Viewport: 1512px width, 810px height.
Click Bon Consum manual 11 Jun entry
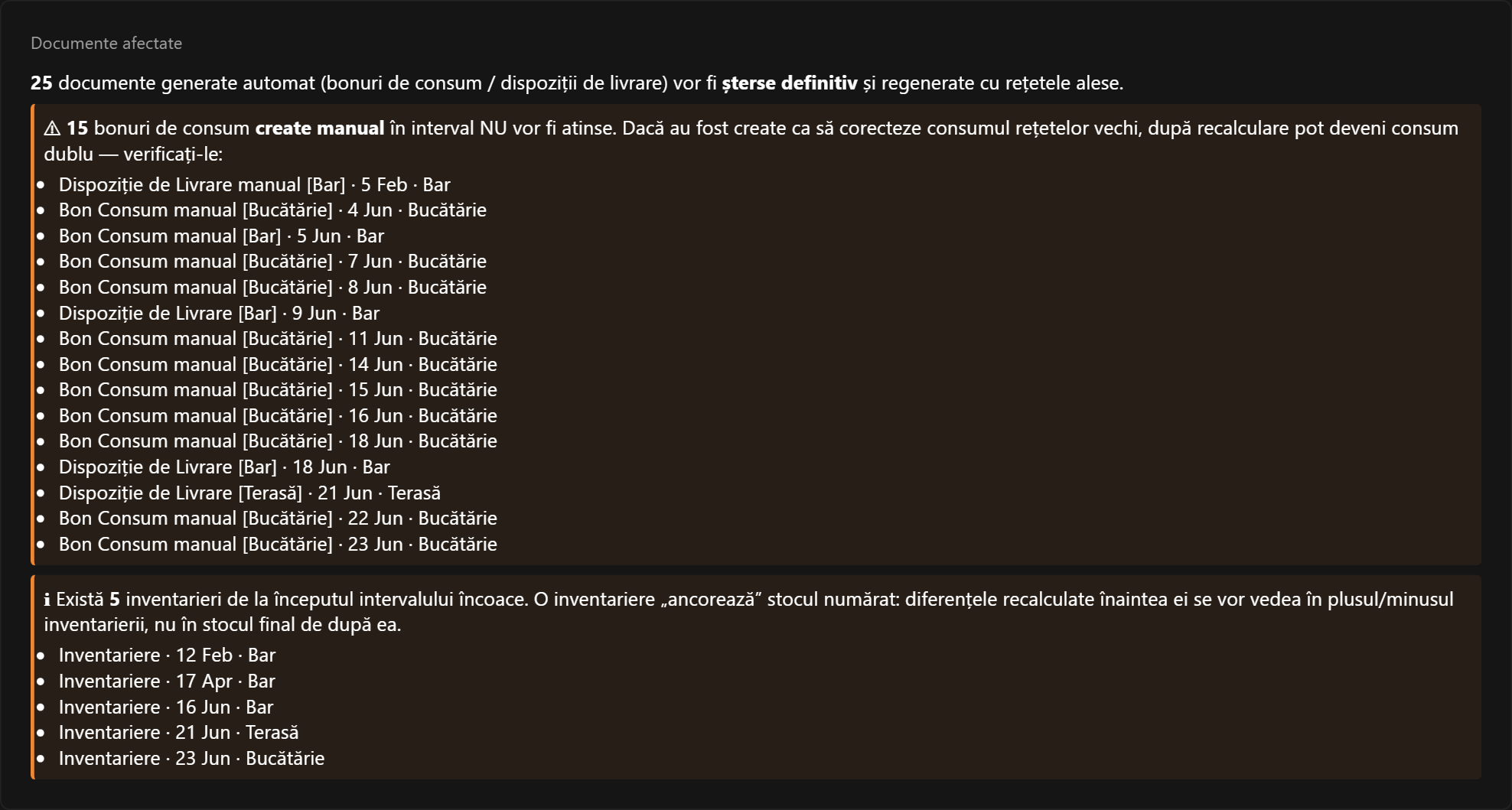click(278, 339)
